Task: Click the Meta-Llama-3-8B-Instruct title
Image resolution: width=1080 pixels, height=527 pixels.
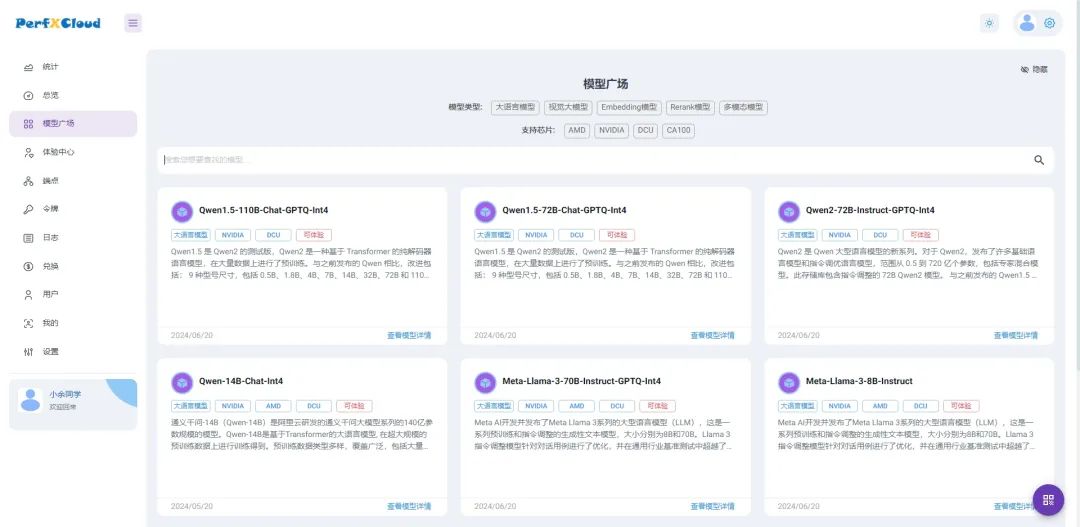Action: coord(859,382)
